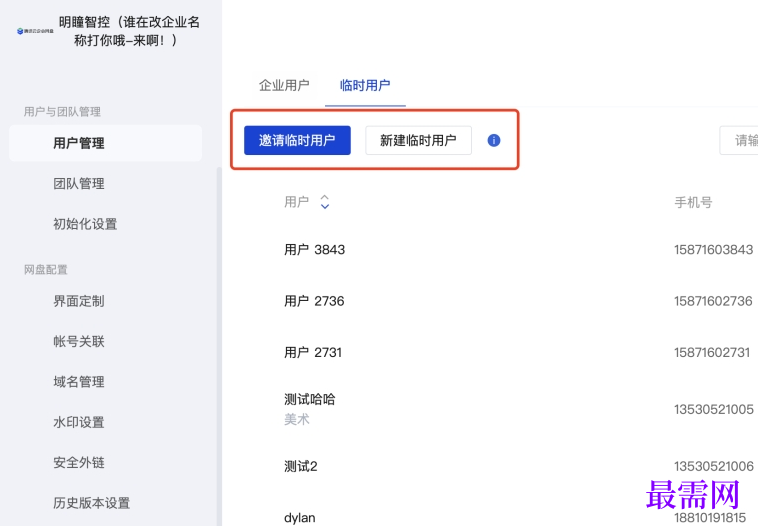Open 帐号关联 page
This screenshot has height=526, width=758.
coord(79,341)
